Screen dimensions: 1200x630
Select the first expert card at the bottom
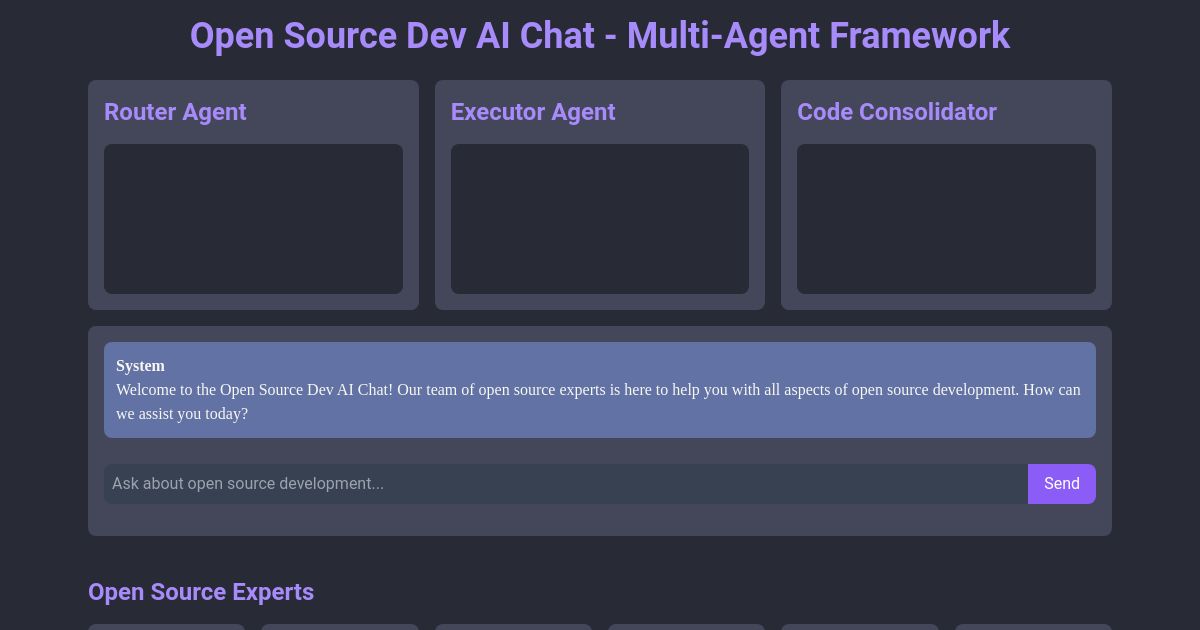point(166,628)
